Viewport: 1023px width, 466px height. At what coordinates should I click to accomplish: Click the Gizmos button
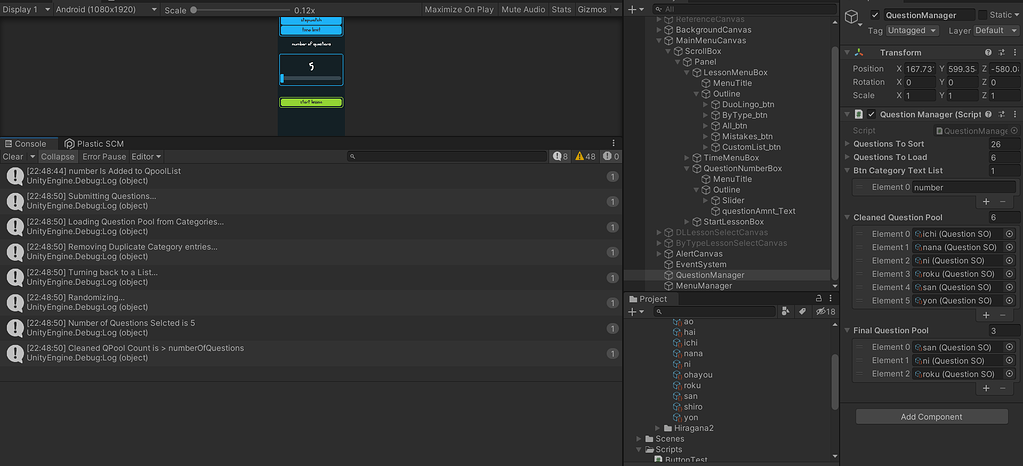tap(592, 10)
